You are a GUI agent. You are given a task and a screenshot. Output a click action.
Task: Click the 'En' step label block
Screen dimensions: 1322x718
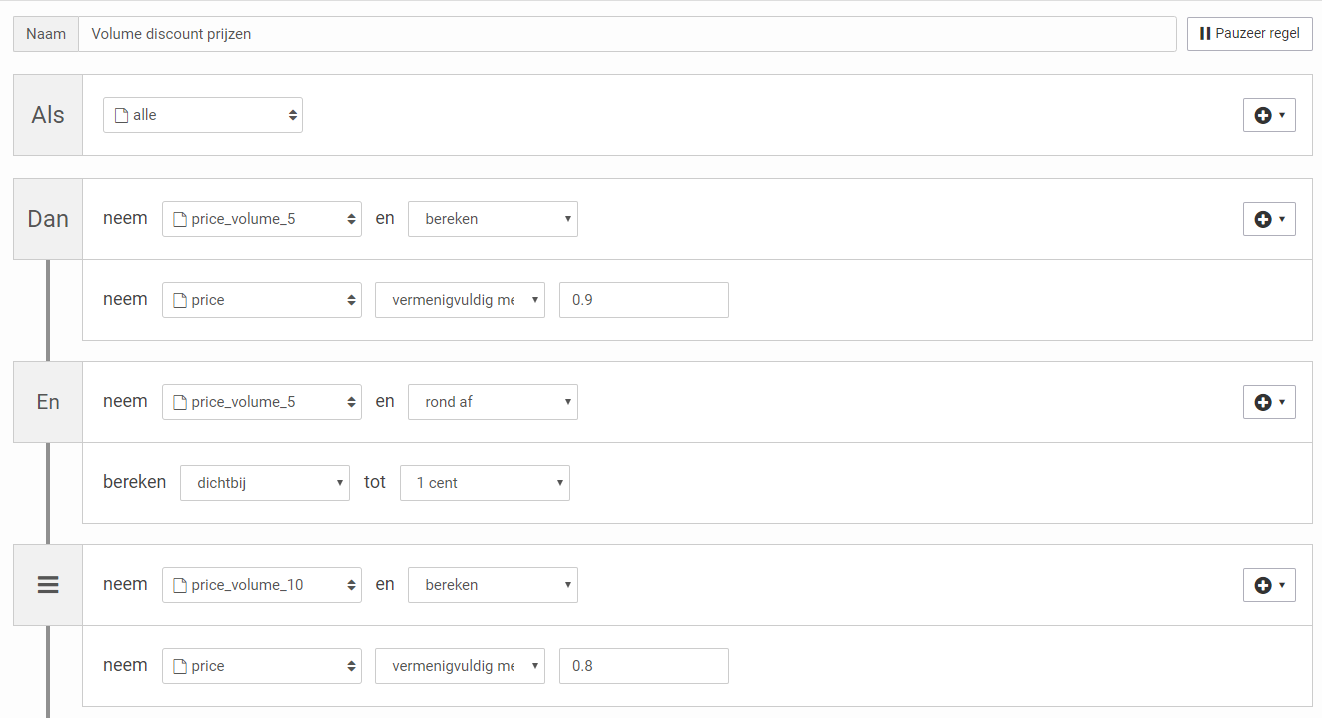click(x=48, y=402)
